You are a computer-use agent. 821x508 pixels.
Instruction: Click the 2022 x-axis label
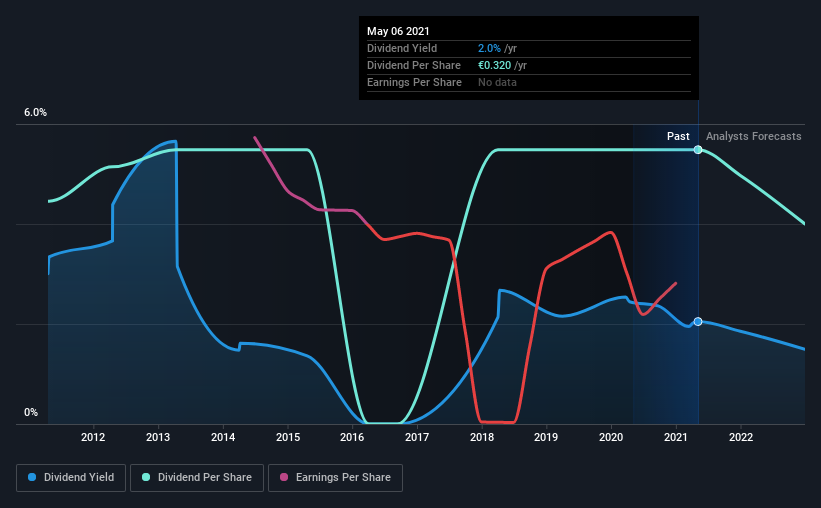pos(741,437)
